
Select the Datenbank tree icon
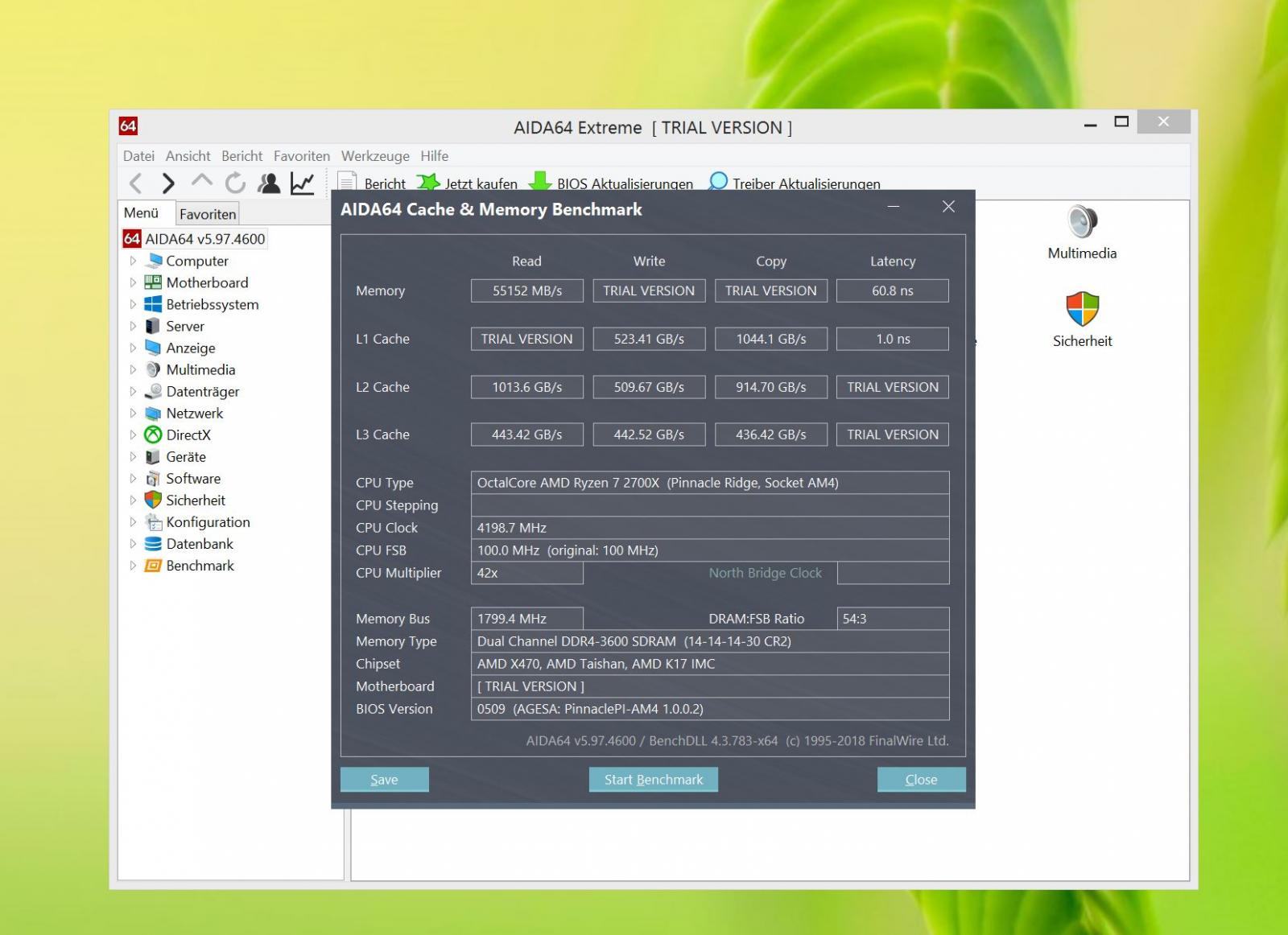pos(153,544)
